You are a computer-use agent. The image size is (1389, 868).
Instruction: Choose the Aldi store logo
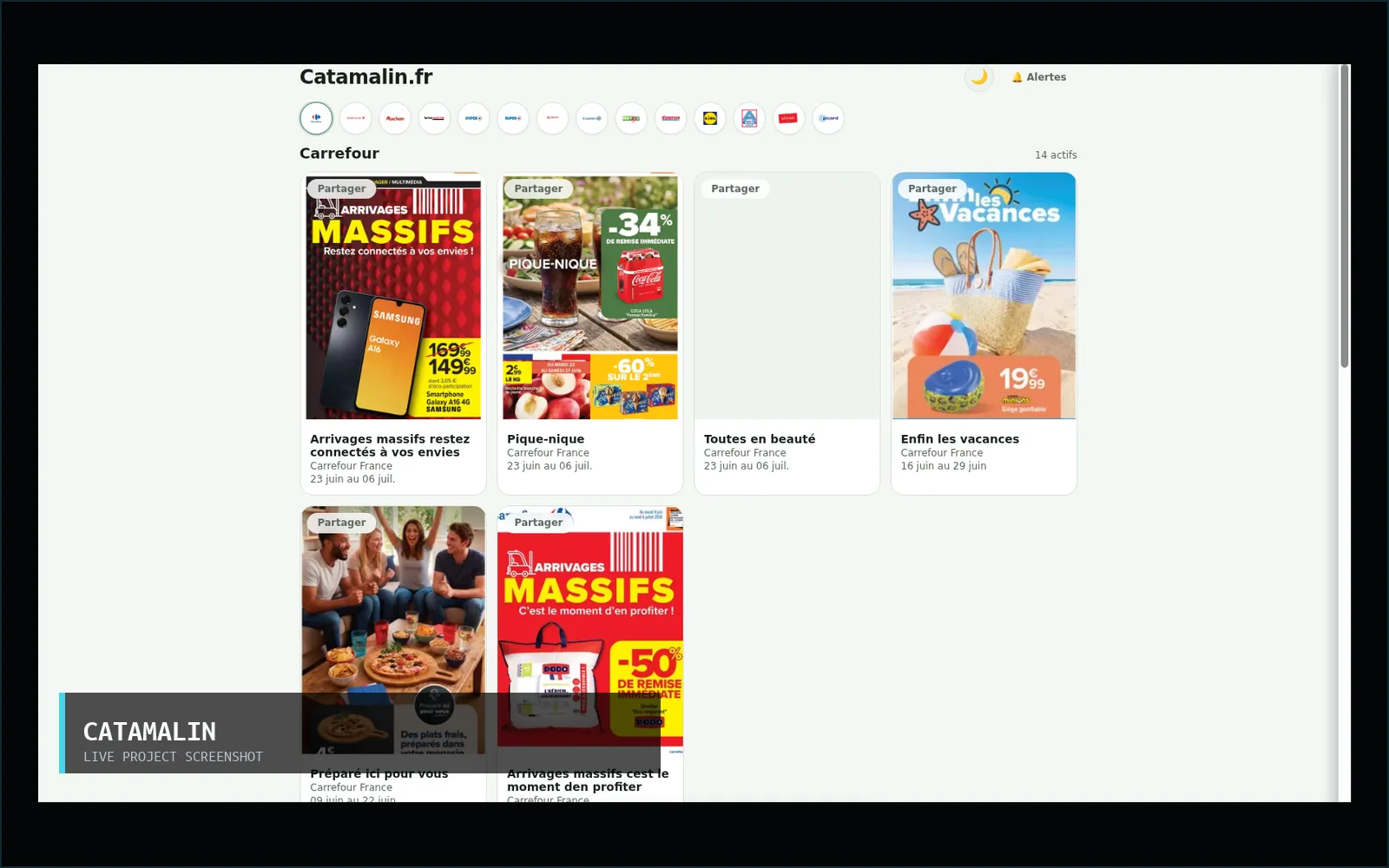749,118
